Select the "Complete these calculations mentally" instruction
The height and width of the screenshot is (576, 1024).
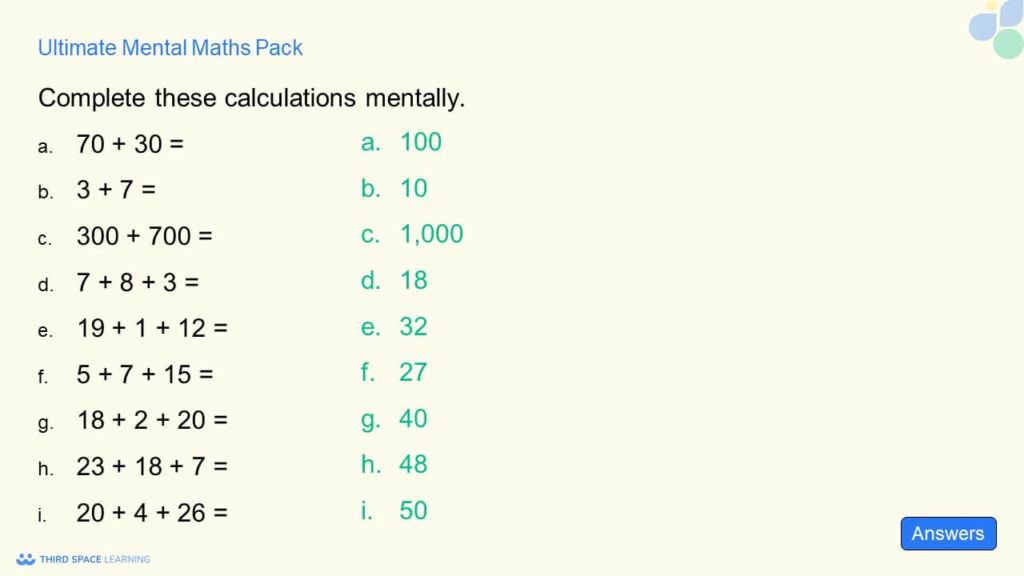click(252, 98)
